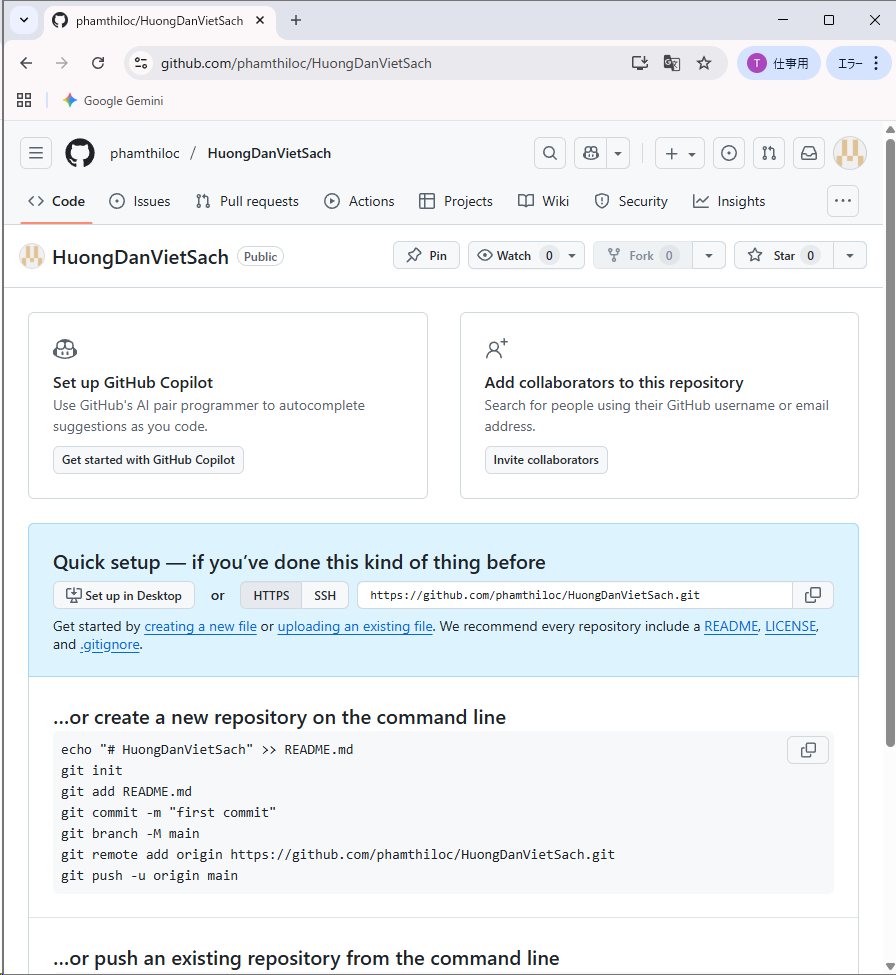
Task: Follow the uploading an existing file link
Action: pyautogui.click(x=355, y=626)
